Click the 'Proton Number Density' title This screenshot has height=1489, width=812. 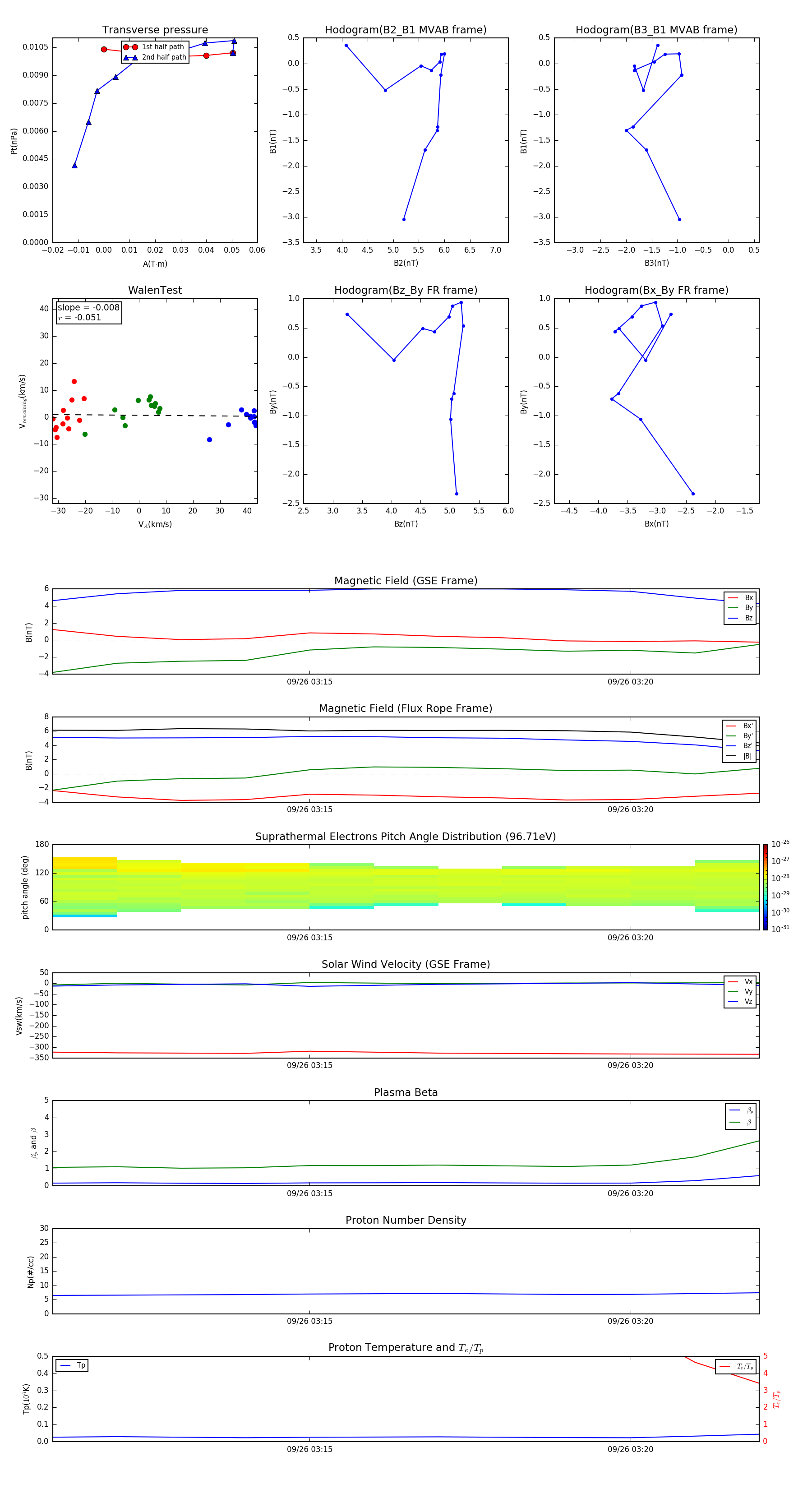(406, 1220)
